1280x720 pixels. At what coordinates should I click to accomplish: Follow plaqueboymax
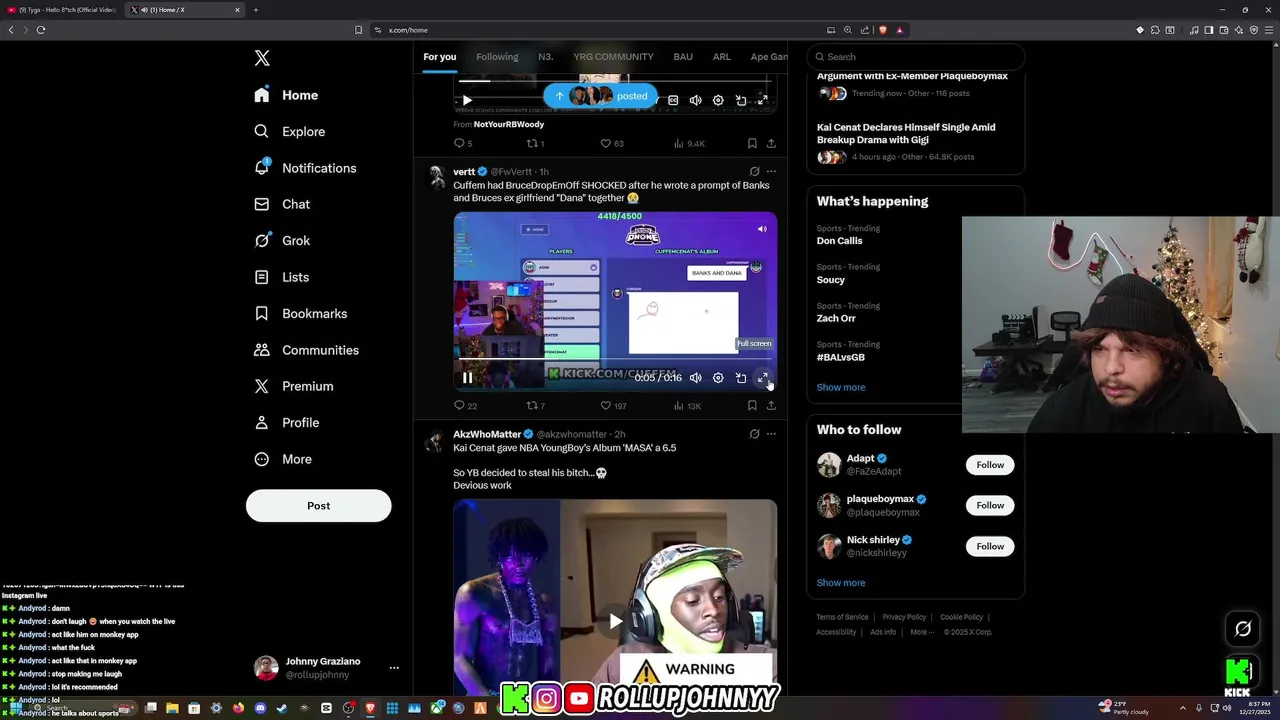coord(990,506)
